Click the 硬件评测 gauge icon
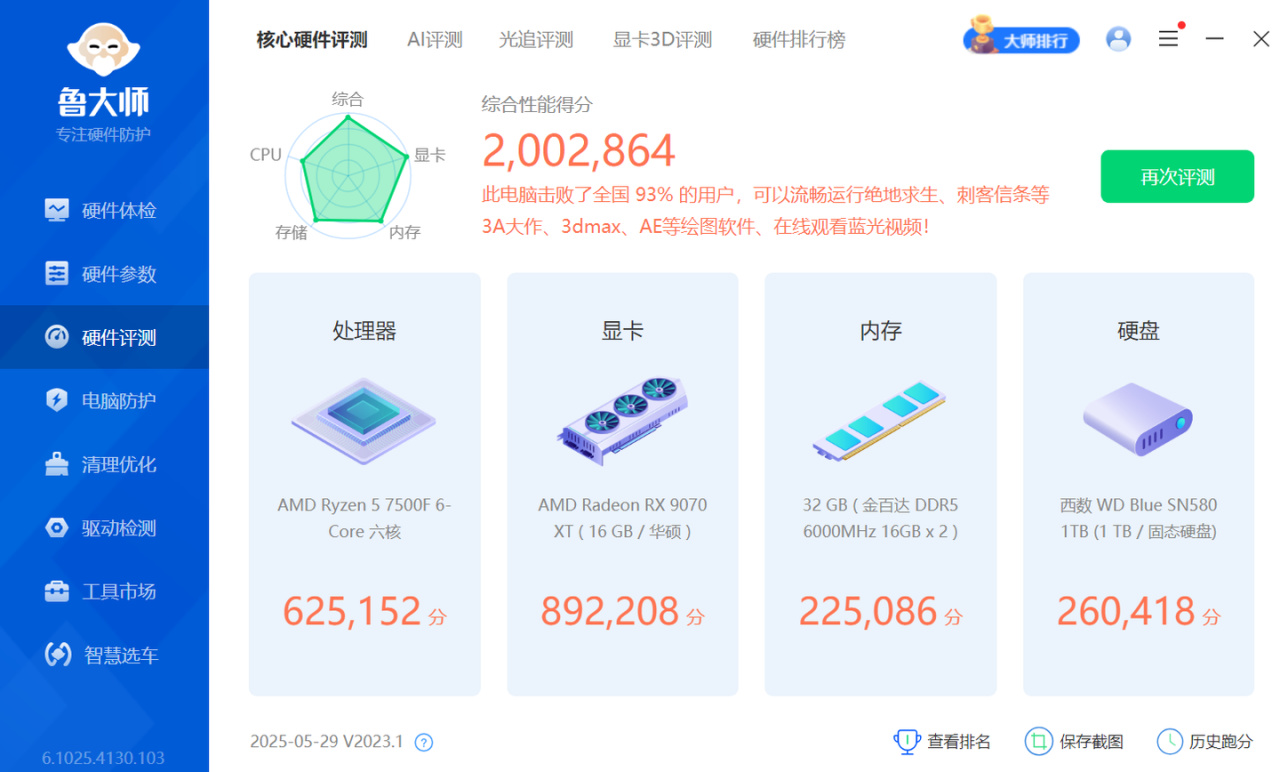 pos(57,337)
